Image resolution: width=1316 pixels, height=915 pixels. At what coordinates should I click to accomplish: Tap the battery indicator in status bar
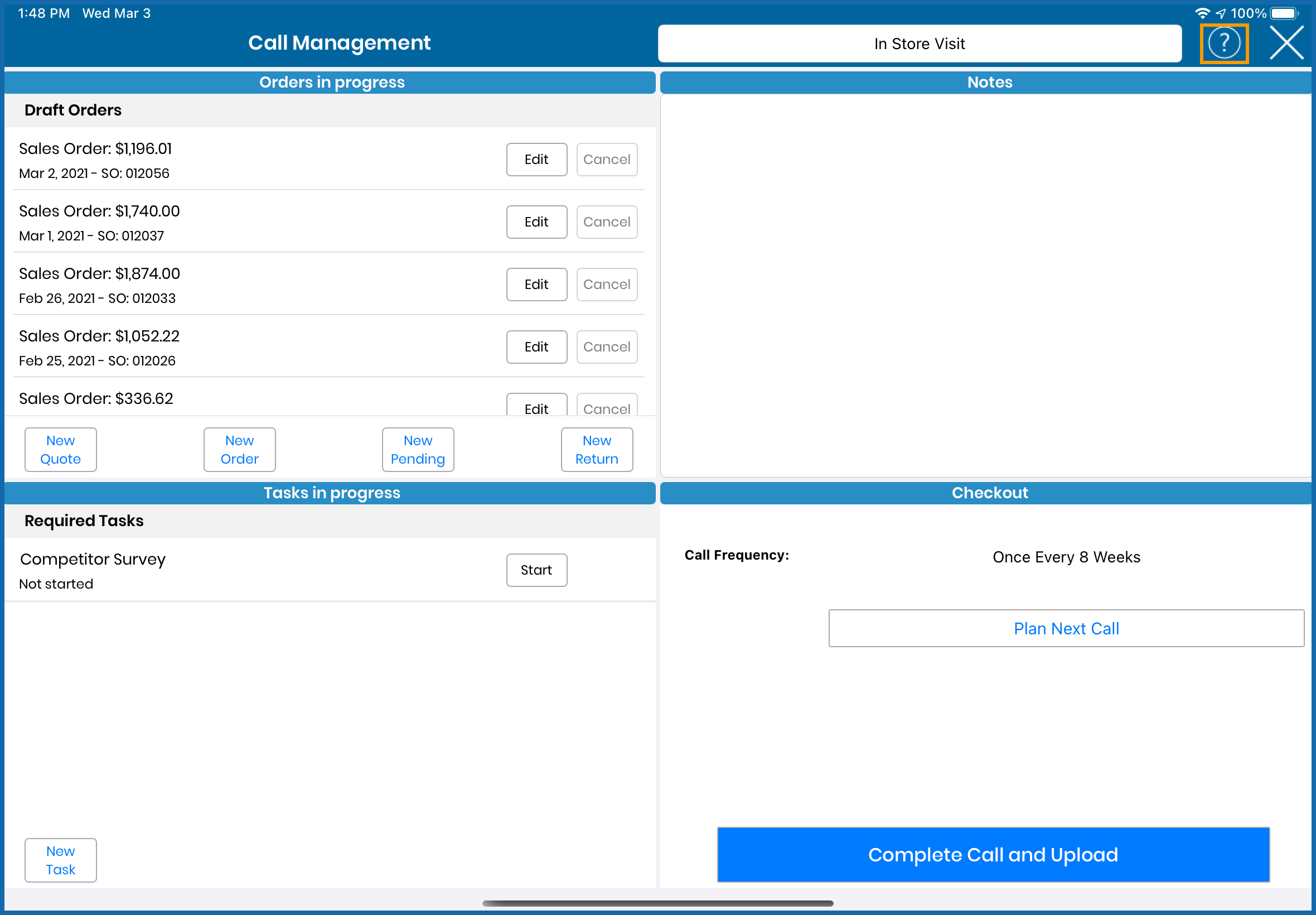(1283, 13)
